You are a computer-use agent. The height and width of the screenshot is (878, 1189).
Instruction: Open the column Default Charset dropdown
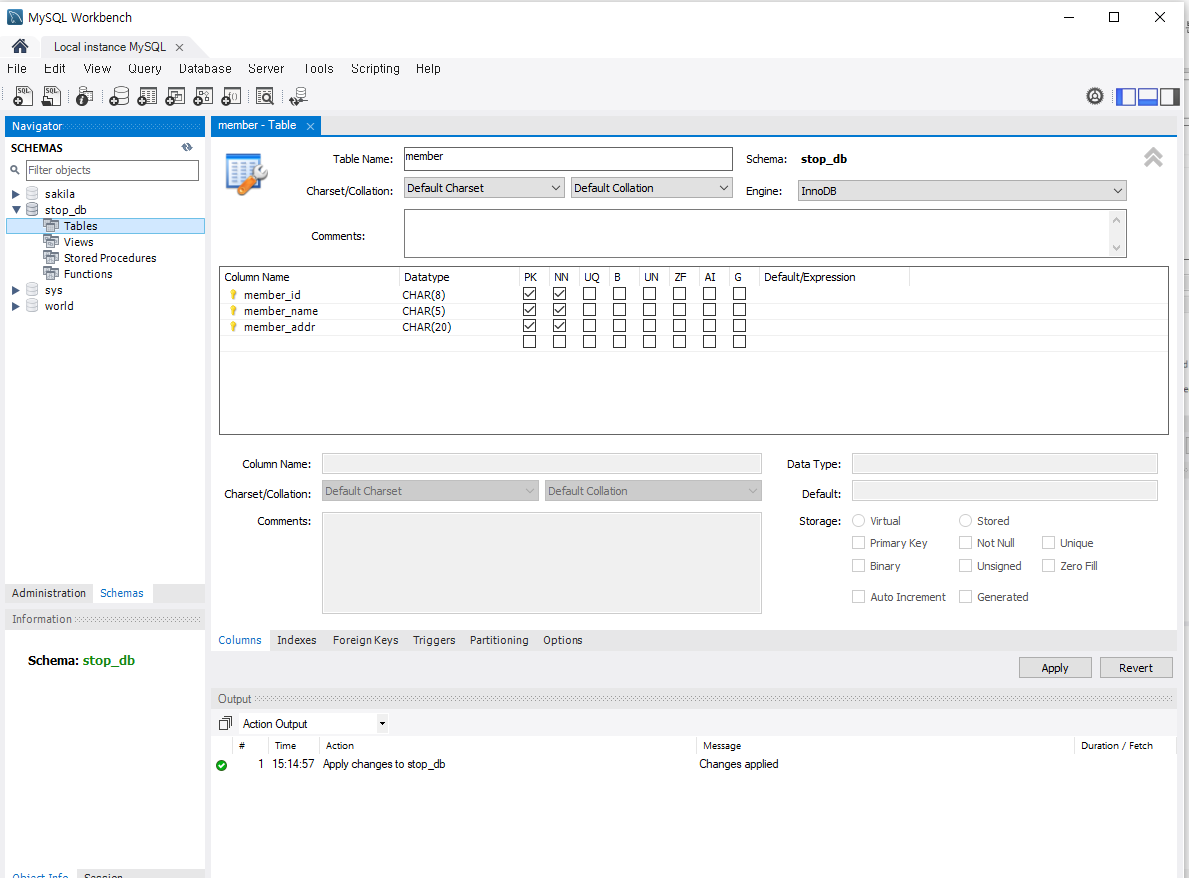(430, 491)
